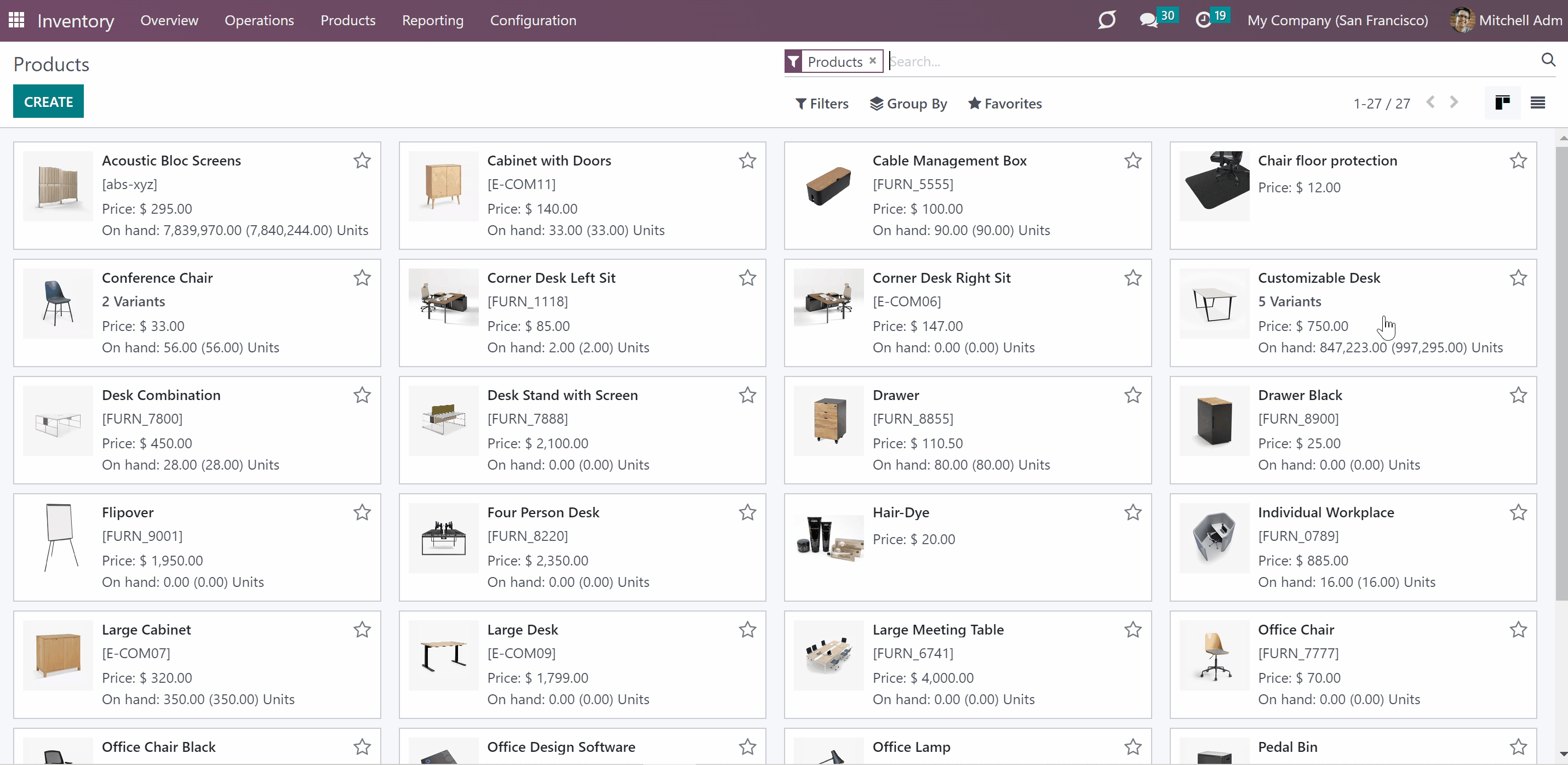Star the Large Desk product
The width and height of the screenshot is (1568, 765).
[x=747, y=630]
